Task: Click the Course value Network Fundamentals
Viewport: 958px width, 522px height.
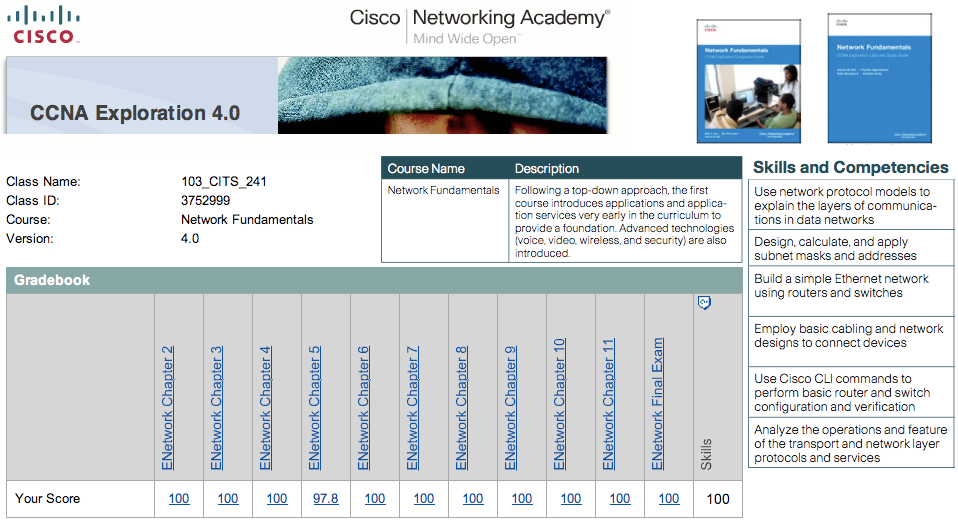Action: click(247, 219)
